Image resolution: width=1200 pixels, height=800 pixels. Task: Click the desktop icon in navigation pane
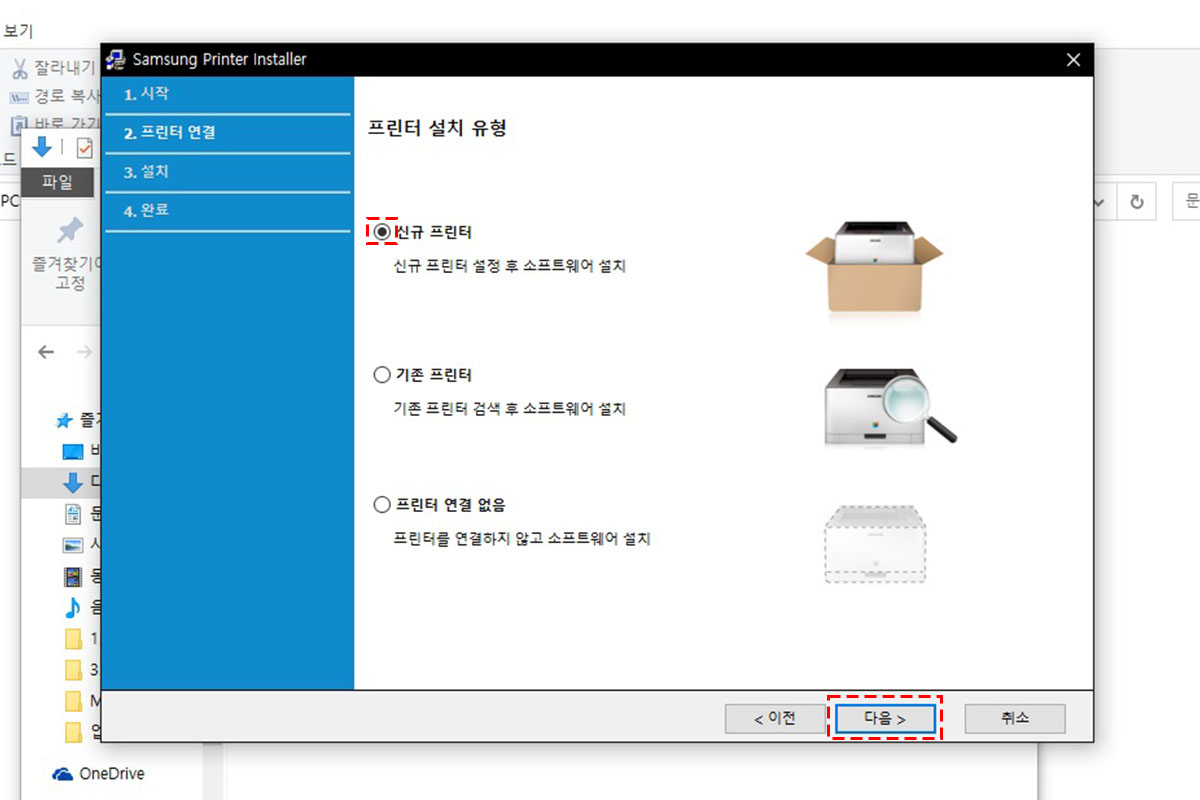click(x=73, y=451)
